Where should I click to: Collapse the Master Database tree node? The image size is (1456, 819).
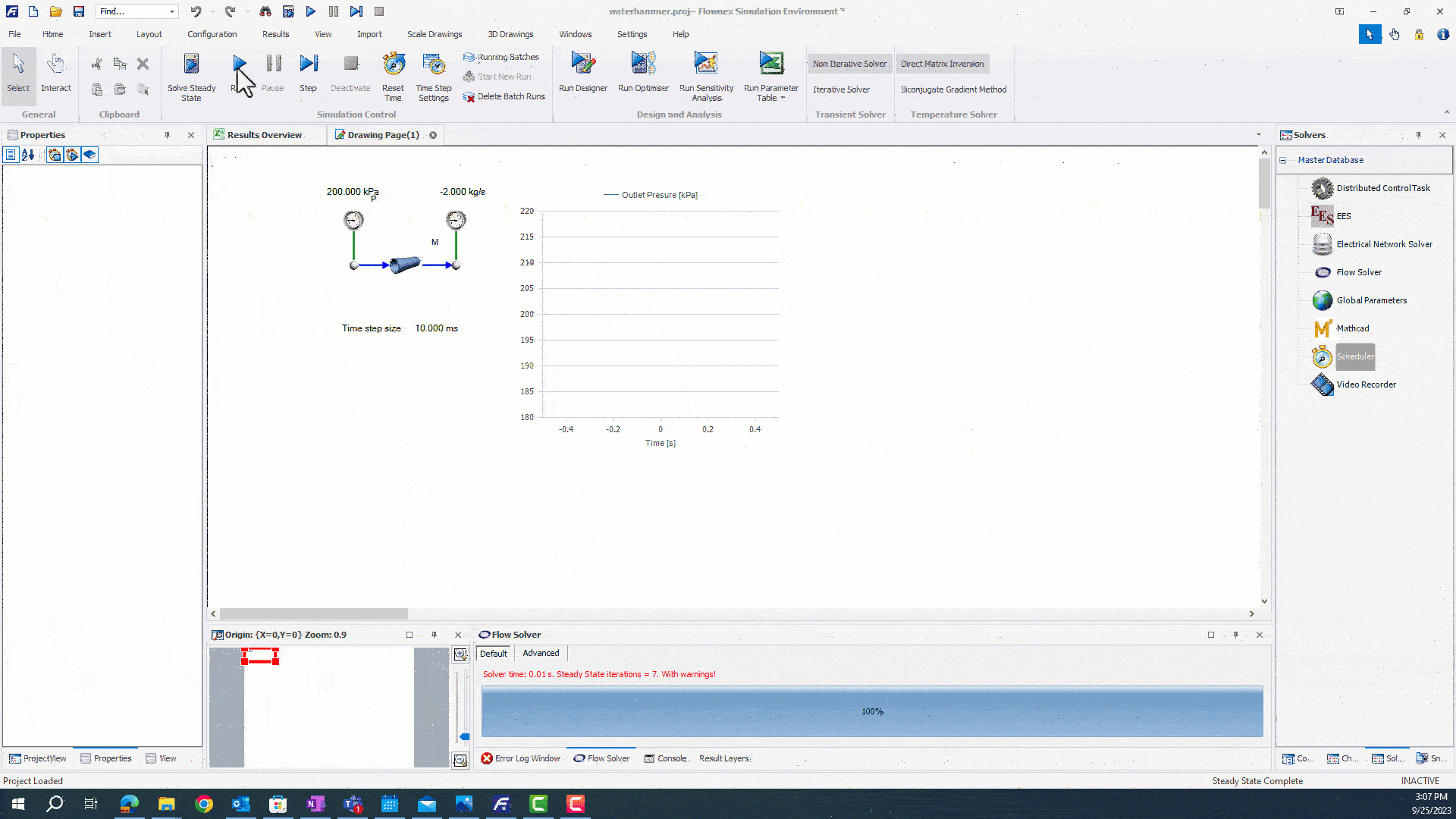click(x=1283, y=160)
